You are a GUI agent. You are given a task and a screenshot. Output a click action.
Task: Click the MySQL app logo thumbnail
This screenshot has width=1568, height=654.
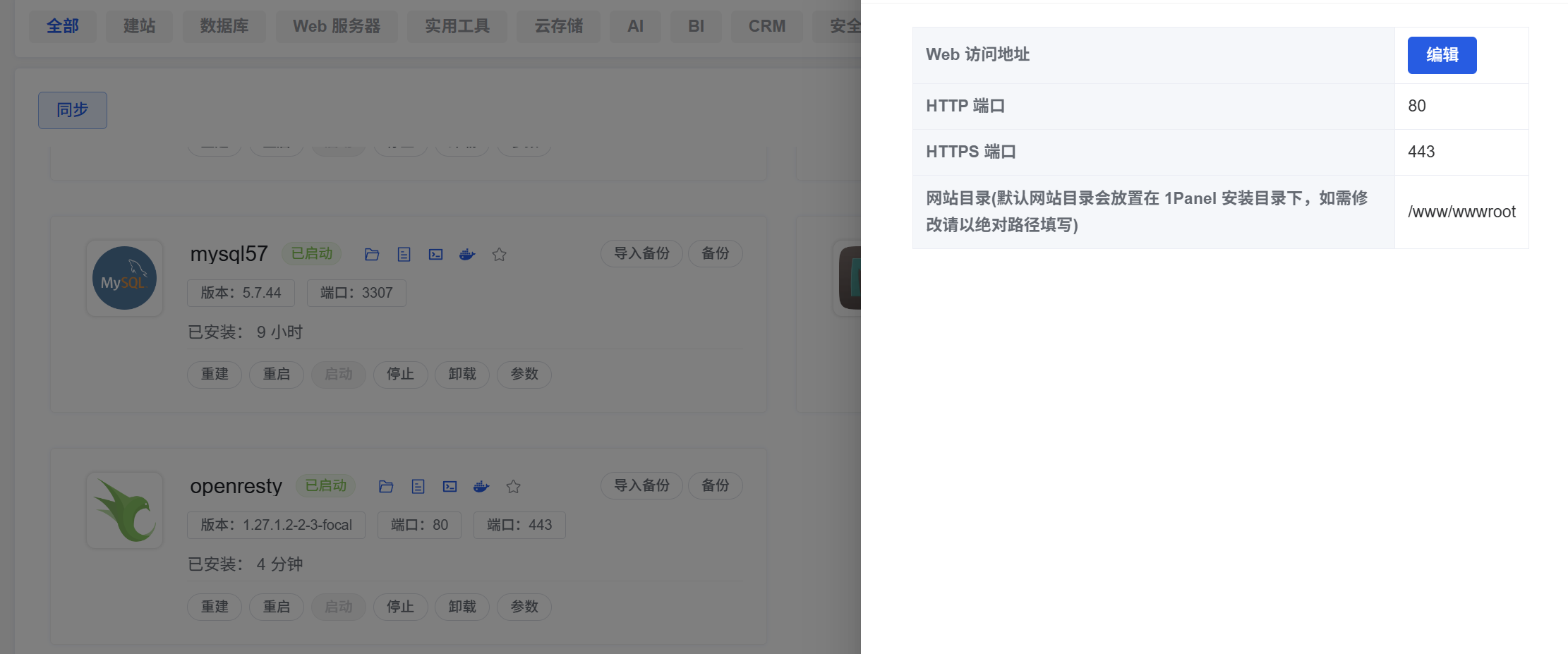click(125, 278)
